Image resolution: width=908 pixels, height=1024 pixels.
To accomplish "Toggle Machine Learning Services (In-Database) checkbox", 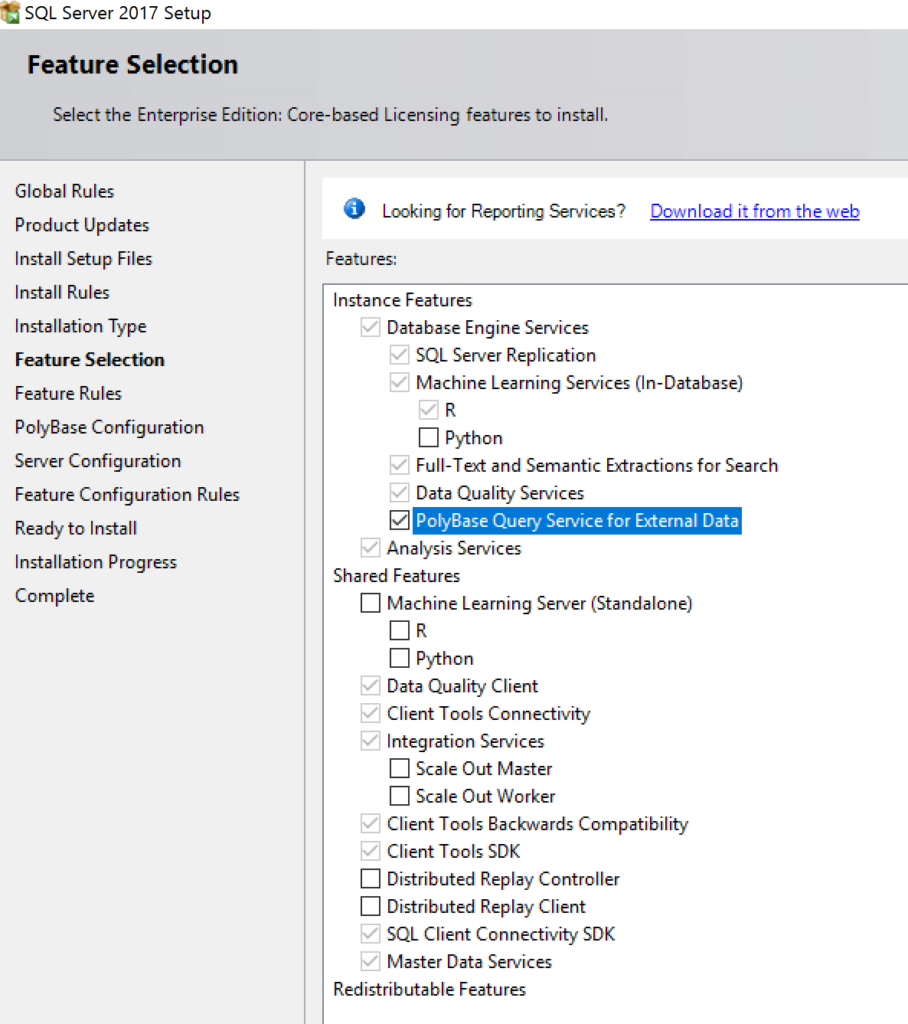I will click(399, 382).
